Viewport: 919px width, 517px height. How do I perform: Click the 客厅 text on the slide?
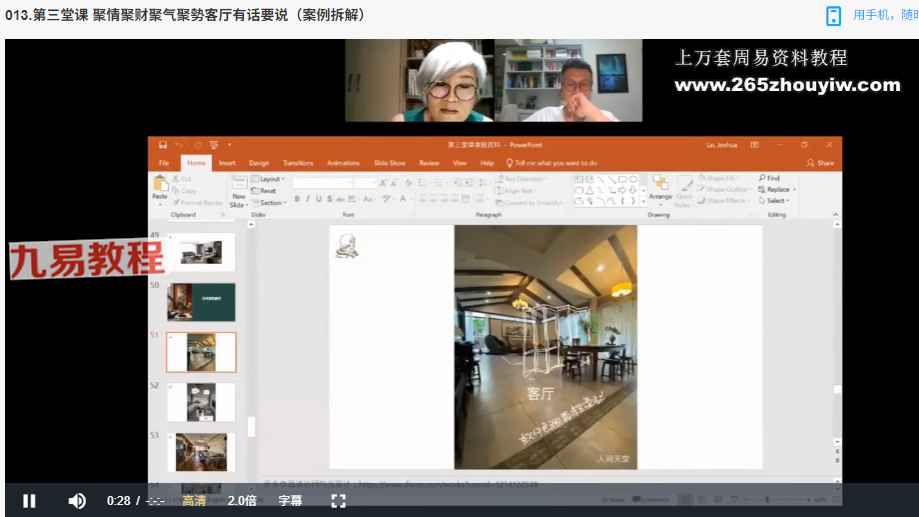click(540, 393)
